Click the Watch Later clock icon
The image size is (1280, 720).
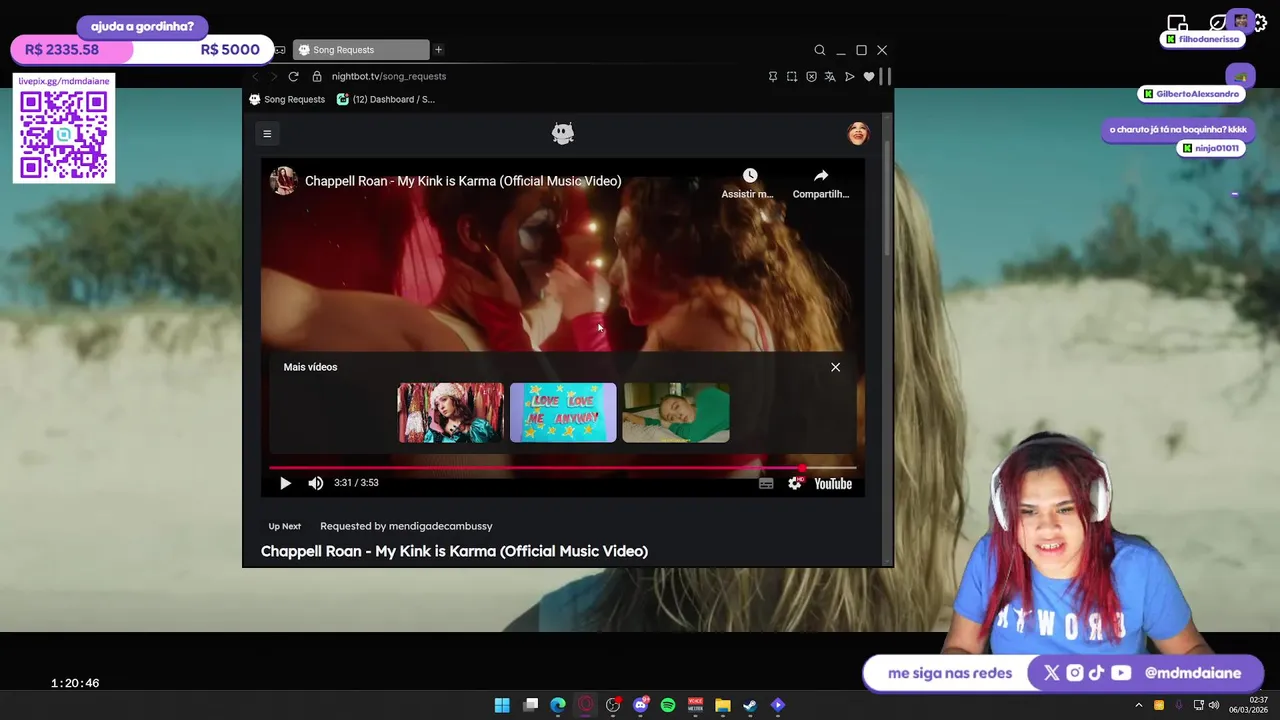pos(749,176)
